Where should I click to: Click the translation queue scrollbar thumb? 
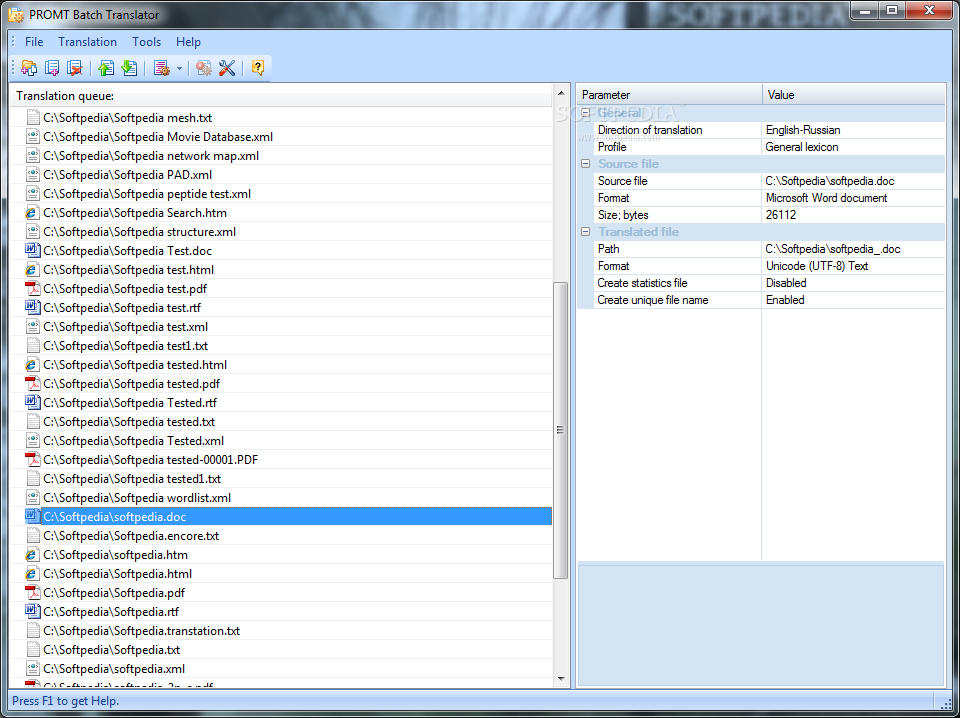tap(561, 430)
